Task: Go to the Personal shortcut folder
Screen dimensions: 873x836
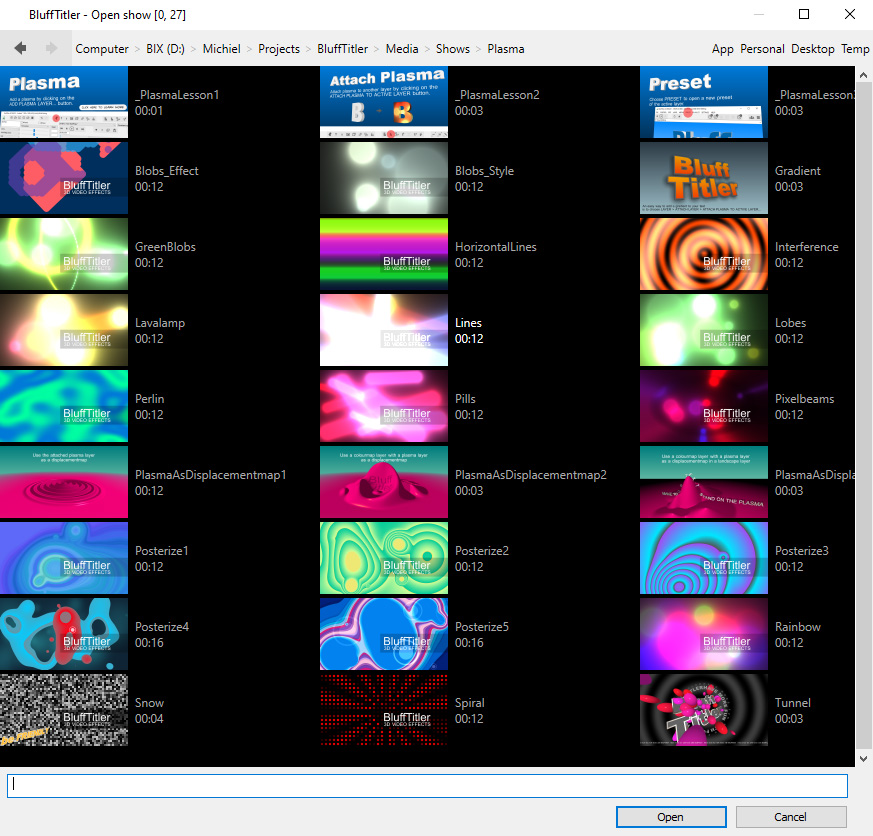Action: tap(762, 49)
